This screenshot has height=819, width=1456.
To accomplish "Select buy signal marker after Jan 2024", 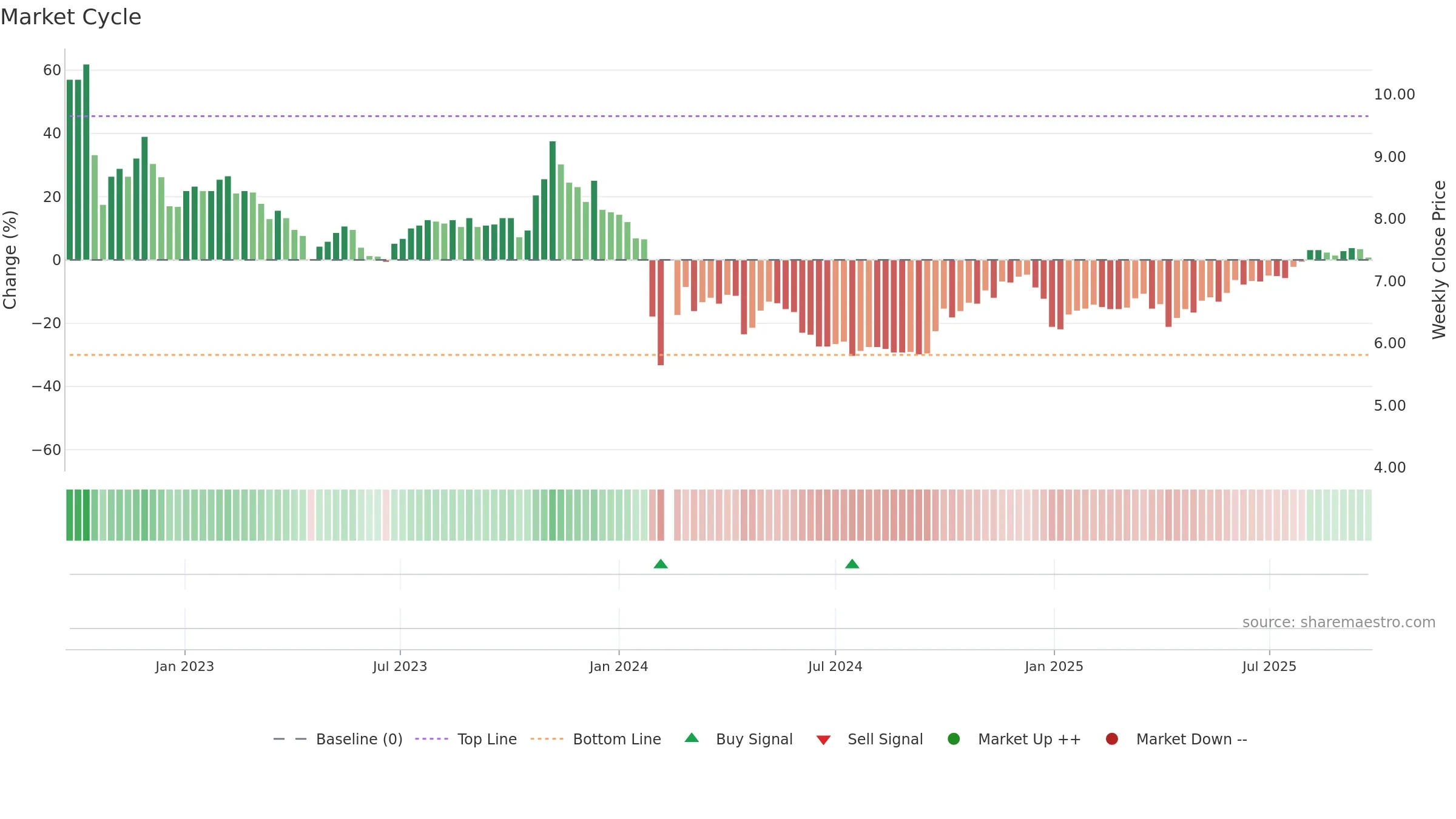I will (661, 564).
